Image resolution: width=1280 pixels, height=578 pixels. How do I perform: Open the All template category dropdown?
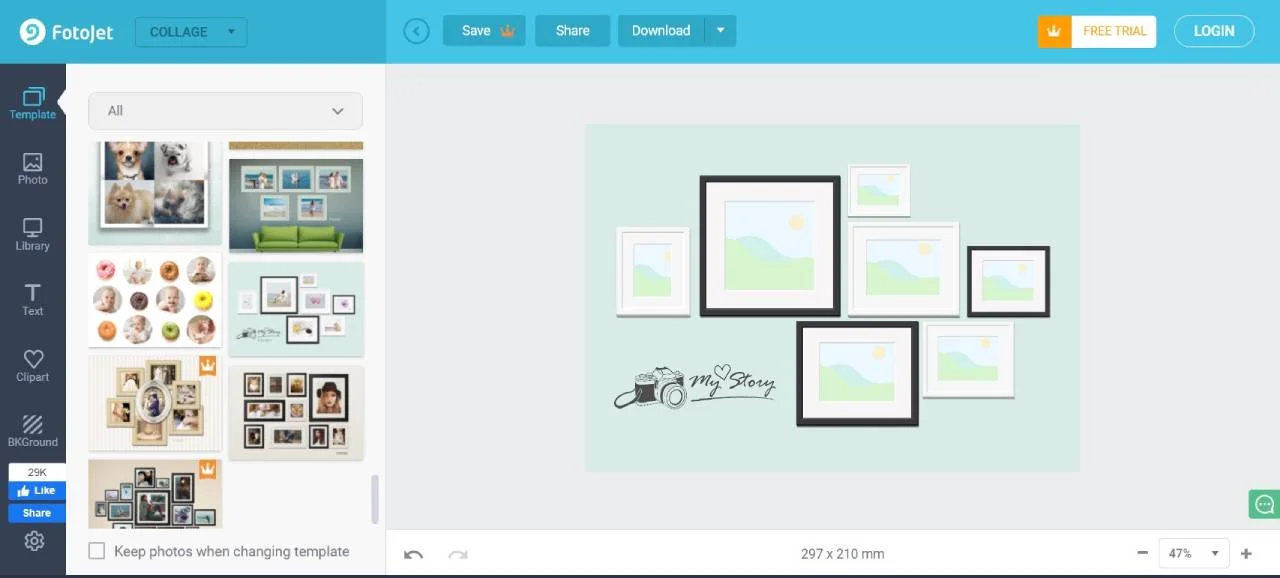224,111
